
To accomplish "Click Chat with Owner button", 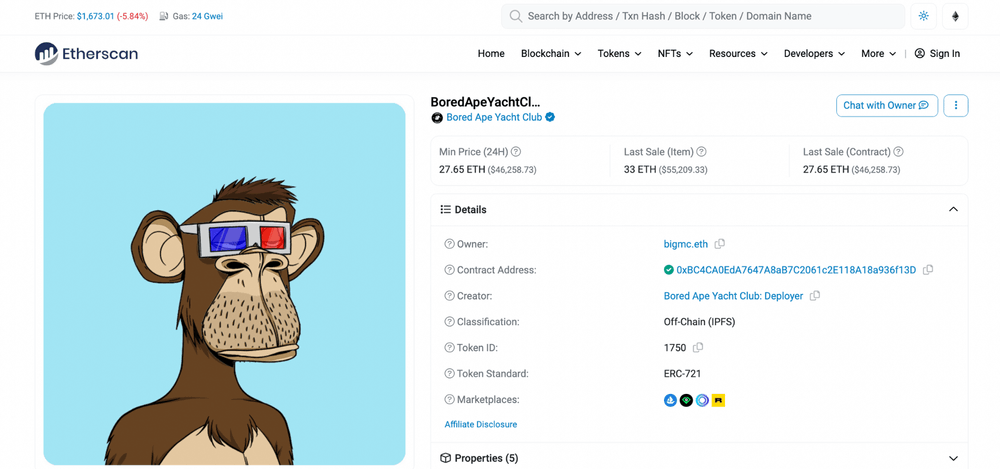I will point(886,105).
